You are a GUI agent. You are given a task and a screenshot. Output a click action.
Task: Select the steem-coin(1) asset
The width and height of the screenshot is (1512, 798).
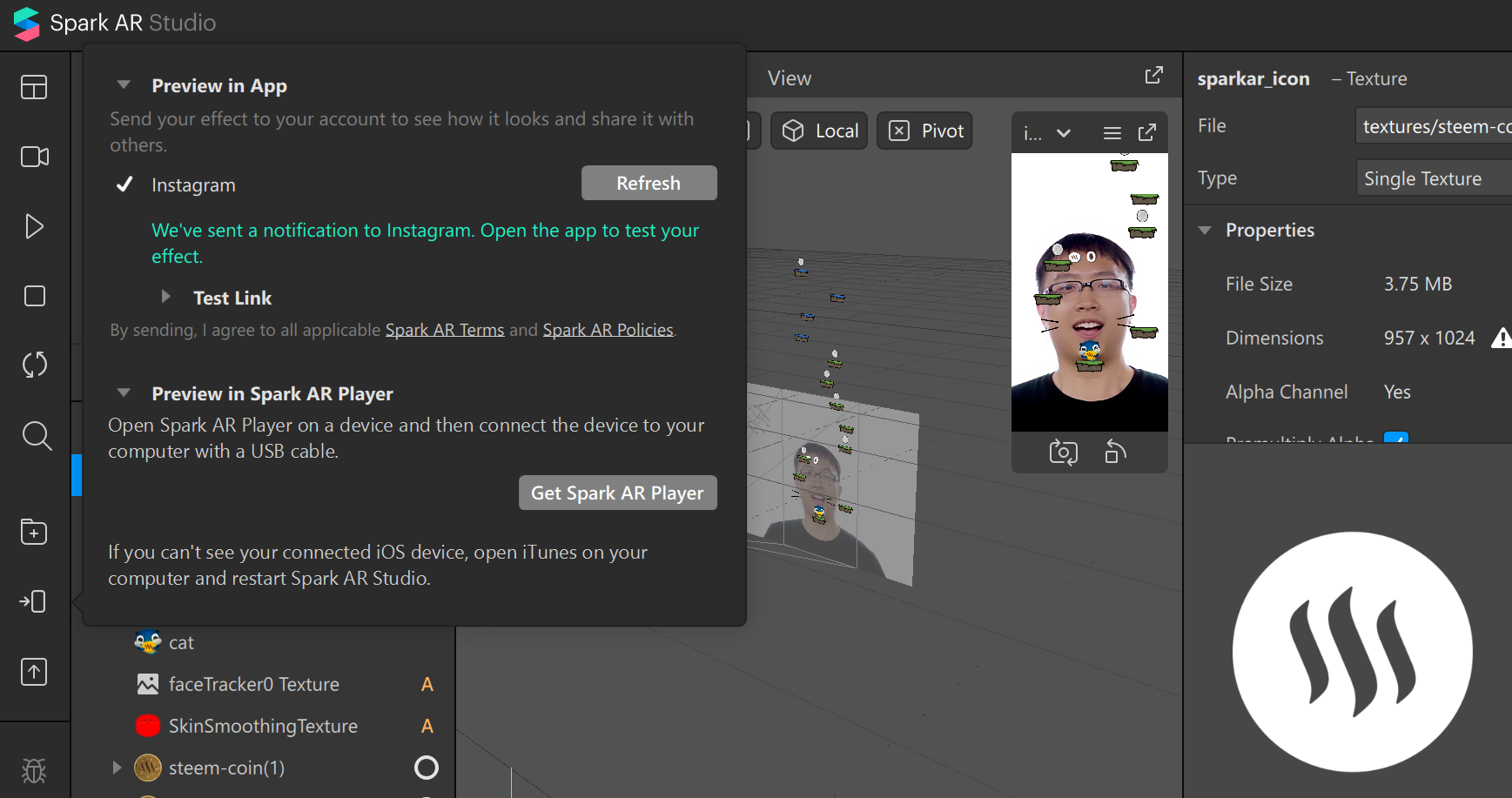pyautogui.click(x=263, y=768)
